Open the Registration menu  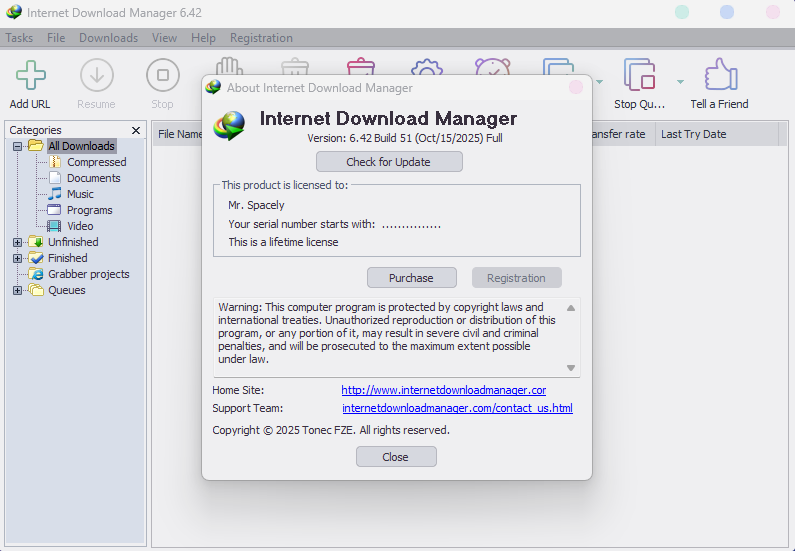pos(261,38)
